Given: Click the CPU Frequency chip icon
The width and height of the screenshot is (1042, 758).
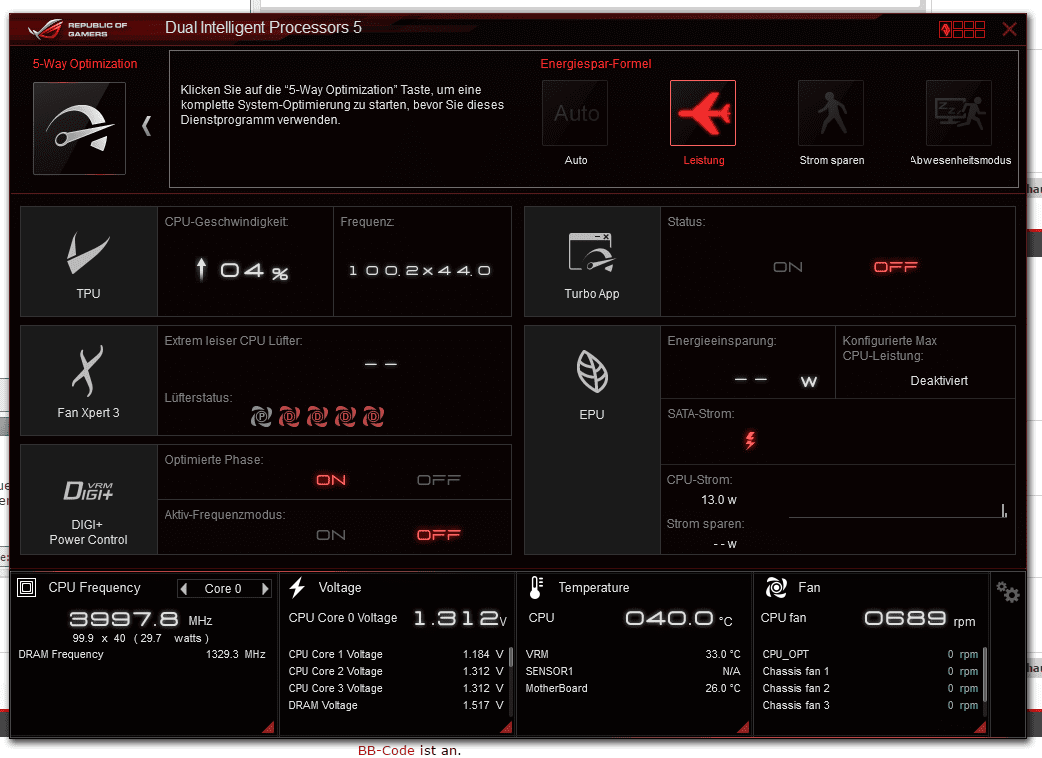Looking at the screenshot, I should (27, 587).
